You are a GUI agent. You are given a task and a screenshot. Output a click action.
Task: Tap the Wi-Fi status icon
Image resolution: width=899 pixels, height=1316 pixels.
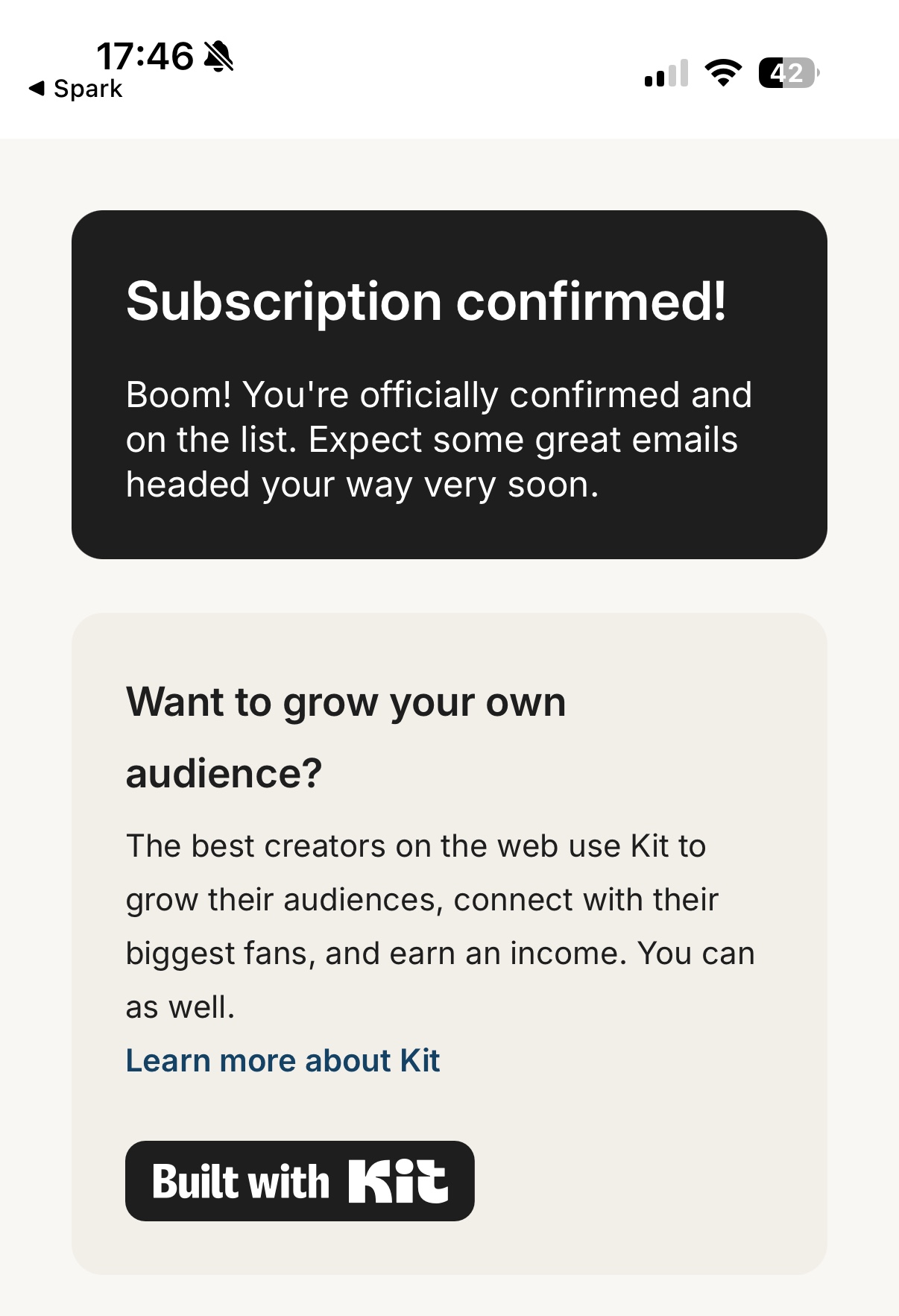tap(723, 72)
